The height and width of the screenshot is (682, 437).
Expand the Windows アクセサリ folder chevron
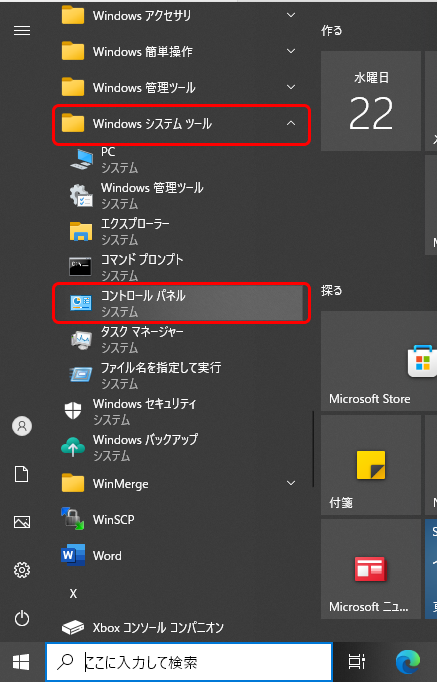(291, 15)
